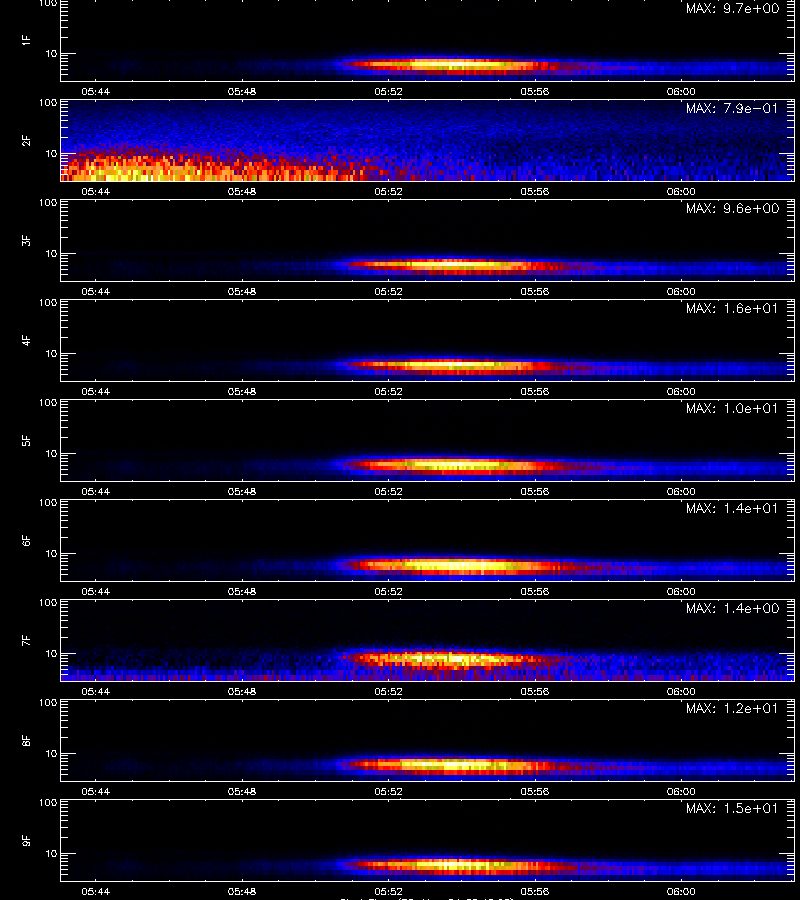Click the 3F panel axis label
The image size is (800, 900).
click(26, 240)
